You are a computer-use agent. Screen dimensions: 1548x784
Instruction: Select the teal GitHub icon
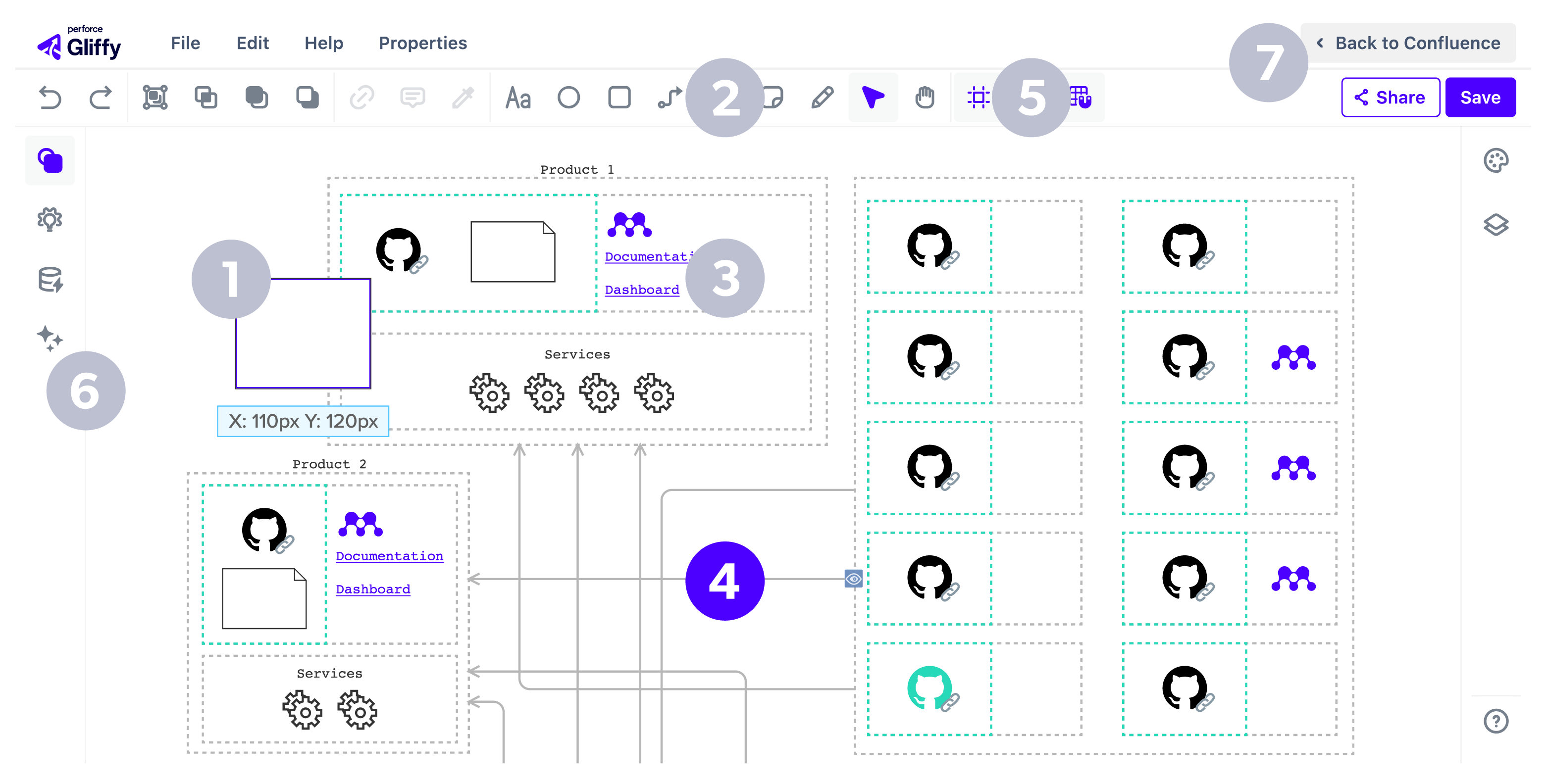pos(929,688)
